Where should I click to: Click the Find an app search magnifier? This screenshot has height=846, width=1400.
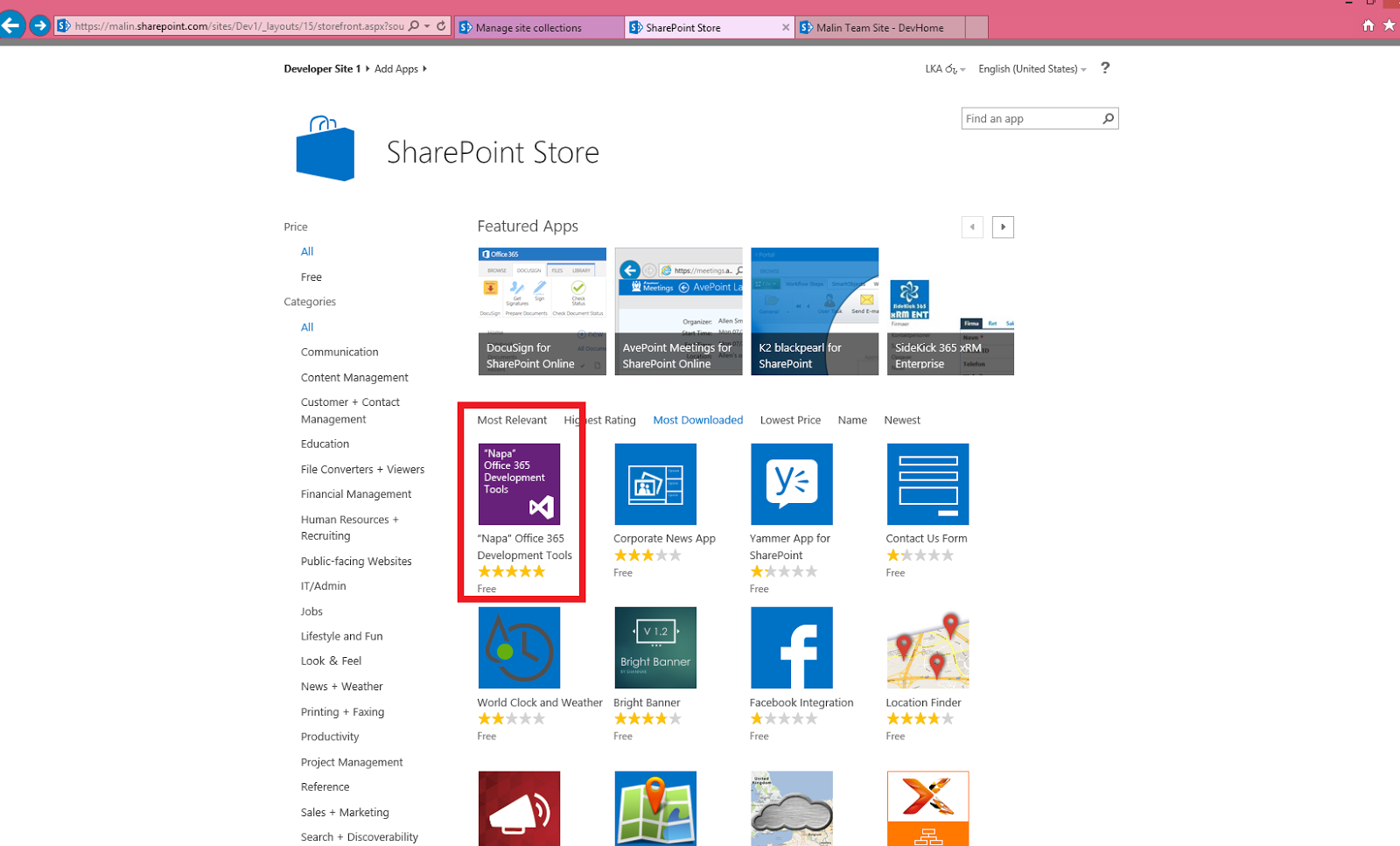[x=1109, y=118]
